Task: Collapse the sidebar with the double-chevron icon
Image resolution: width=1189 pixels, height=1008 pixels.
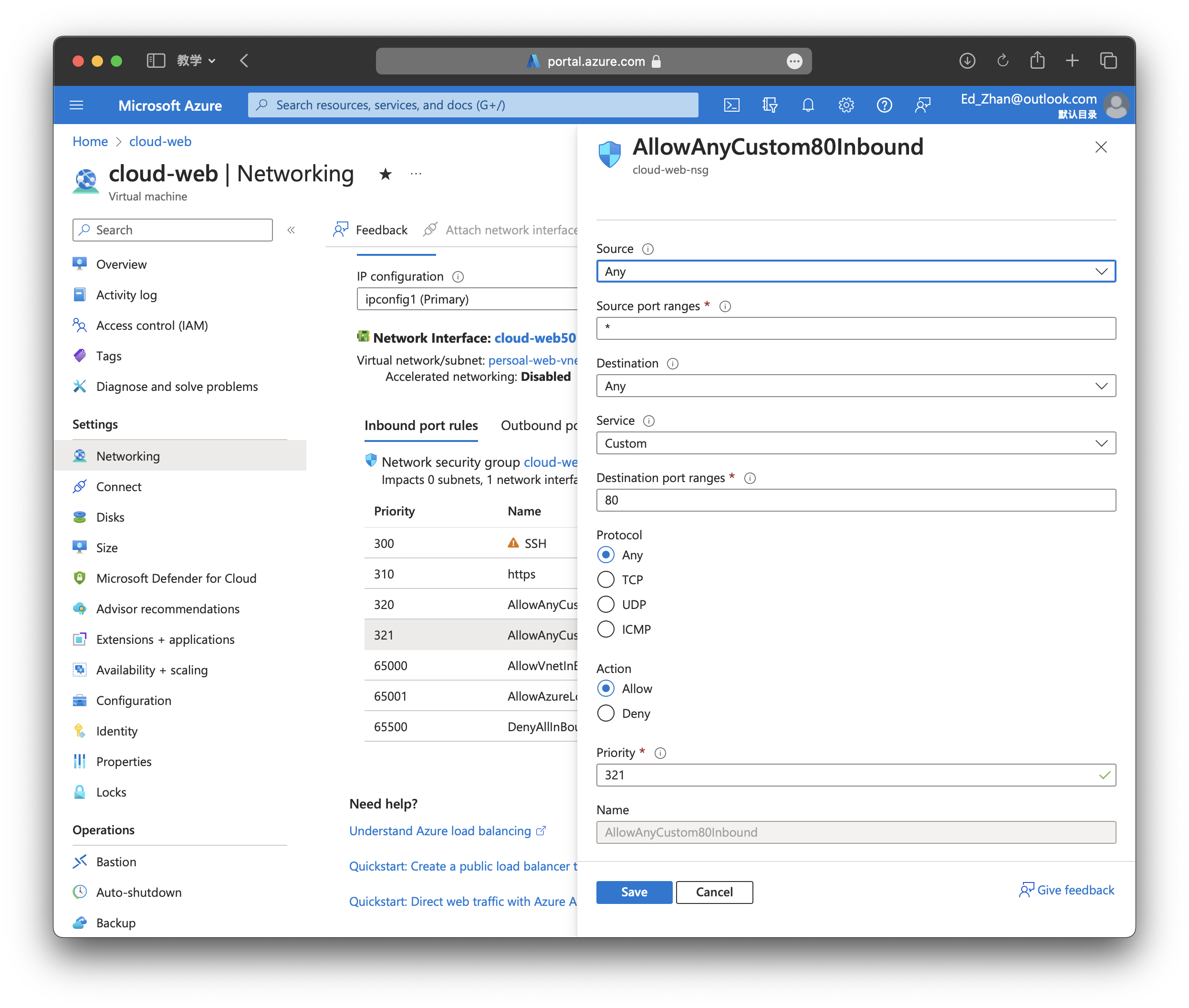Action: (x=292, y=230)
